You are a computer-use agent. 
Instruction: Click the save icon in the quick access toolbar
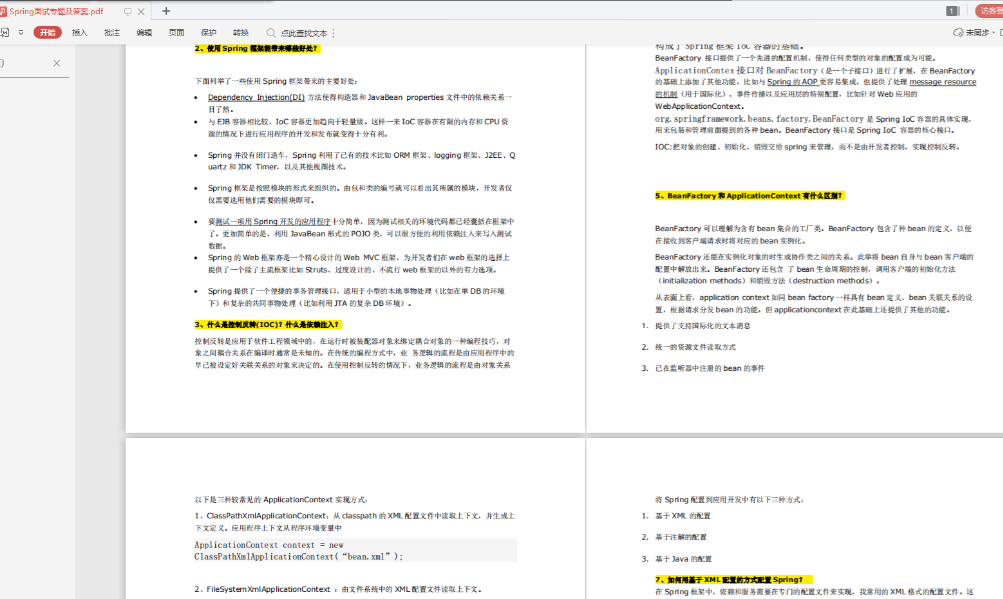coord(4,33)
